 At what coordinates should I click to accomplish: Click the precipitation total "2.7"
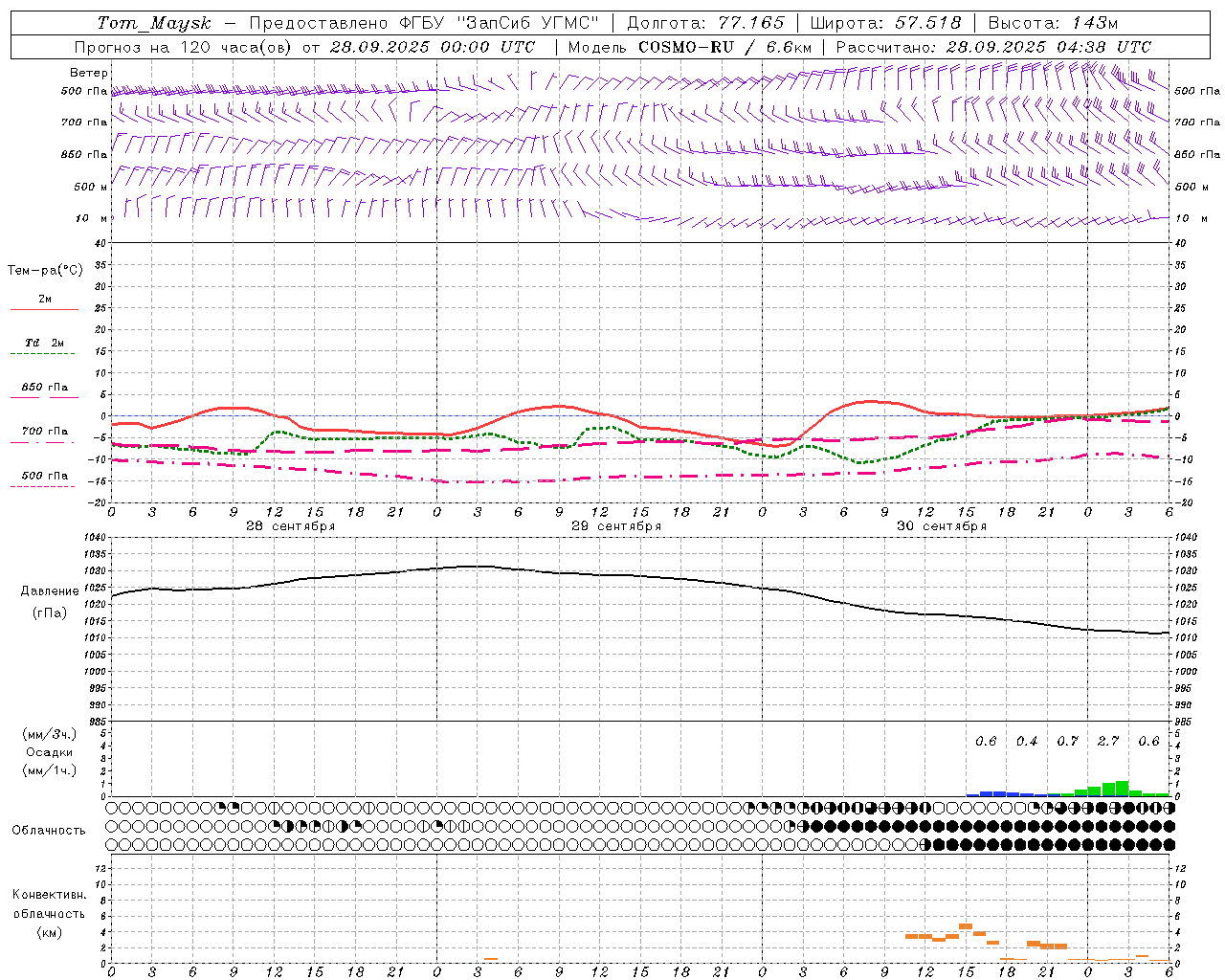click(x=1108, y=742)
